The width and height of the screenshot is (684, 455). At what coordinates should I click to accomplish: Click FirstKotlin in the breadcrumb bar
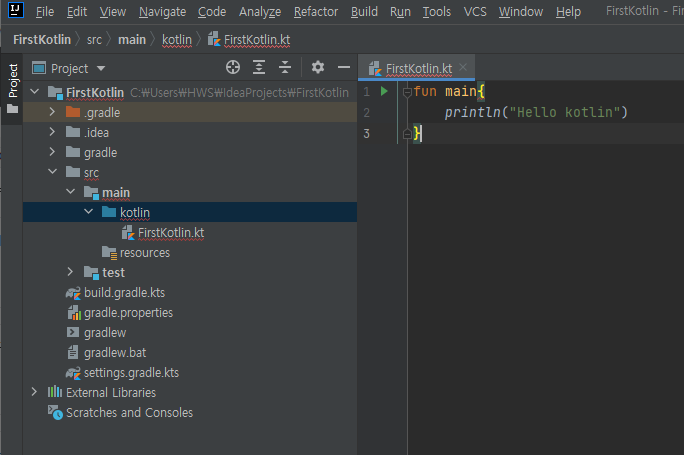[42, 40]
